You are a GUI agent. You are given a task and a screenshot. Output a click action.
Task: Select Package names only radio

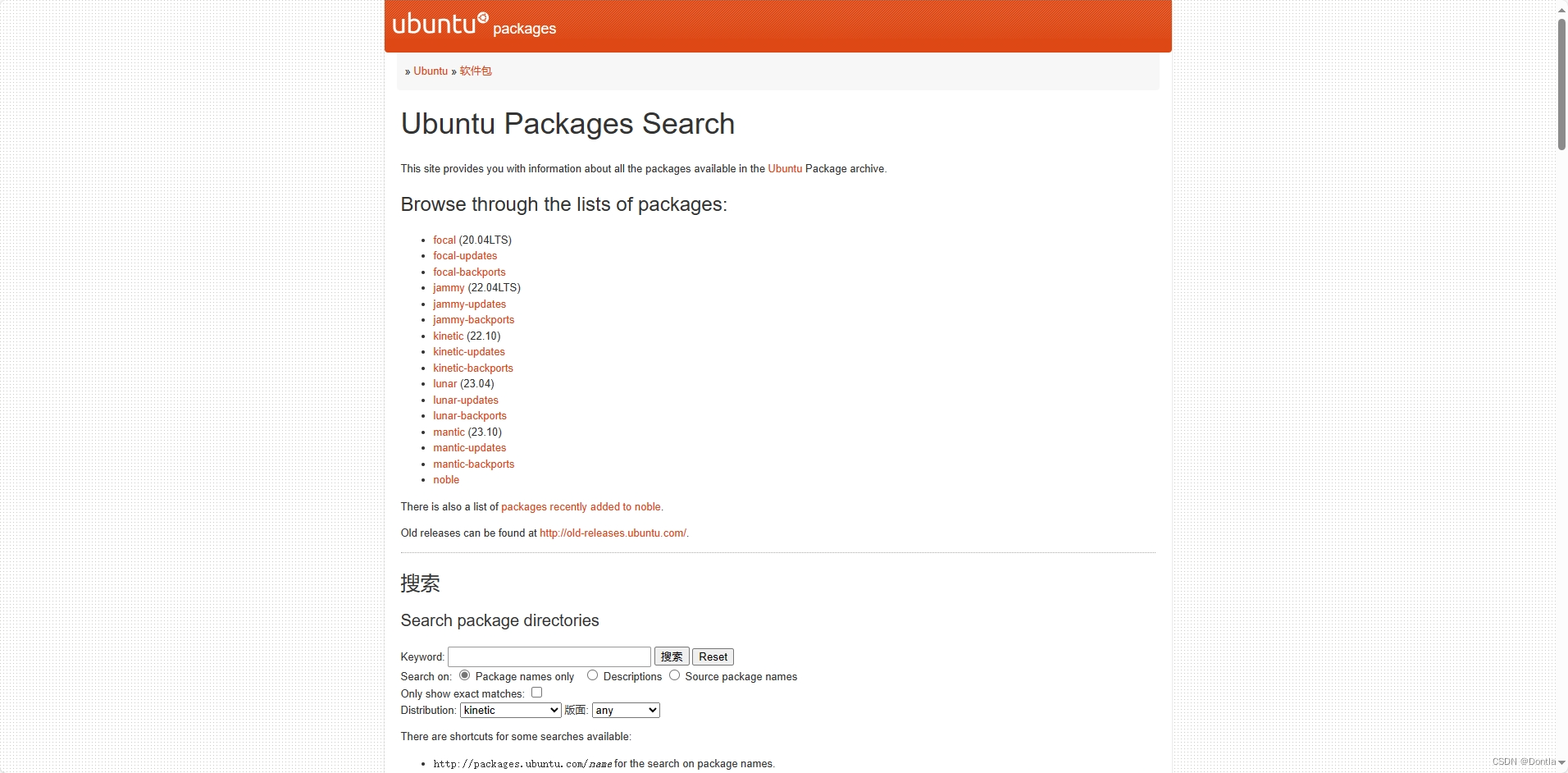(x=464, y=675)
